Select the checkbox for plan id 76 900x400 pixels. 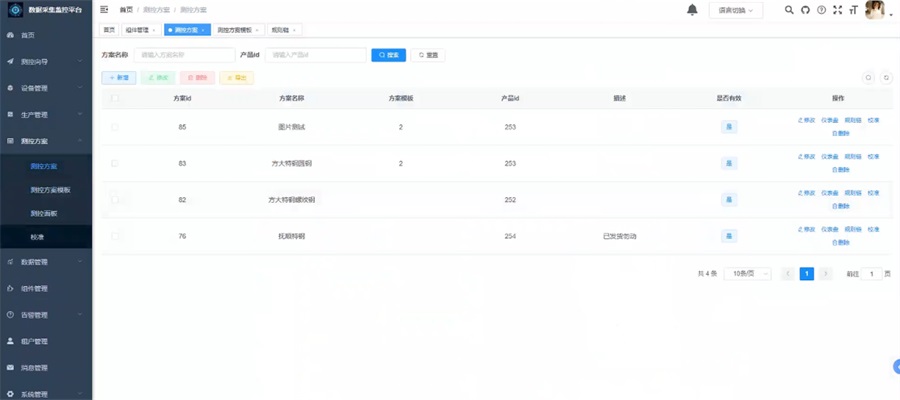[x=115, y=236]
